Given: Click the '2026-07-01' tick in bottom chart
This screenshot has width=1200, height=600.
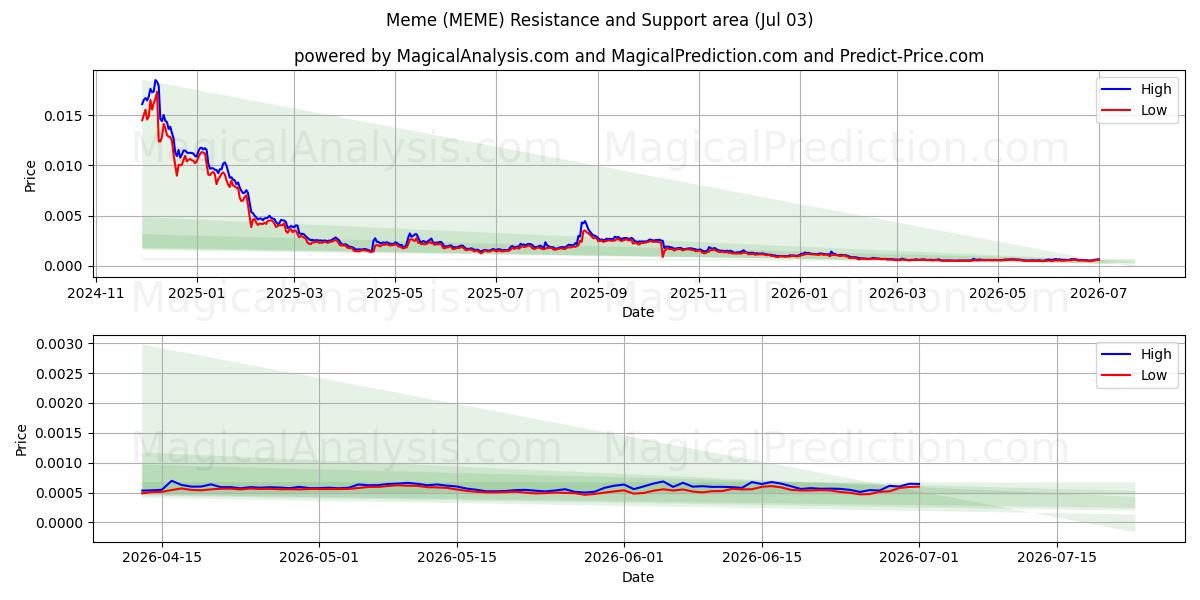Looking at the screenshot, I should pyautogui.click(x=919, y=558).
